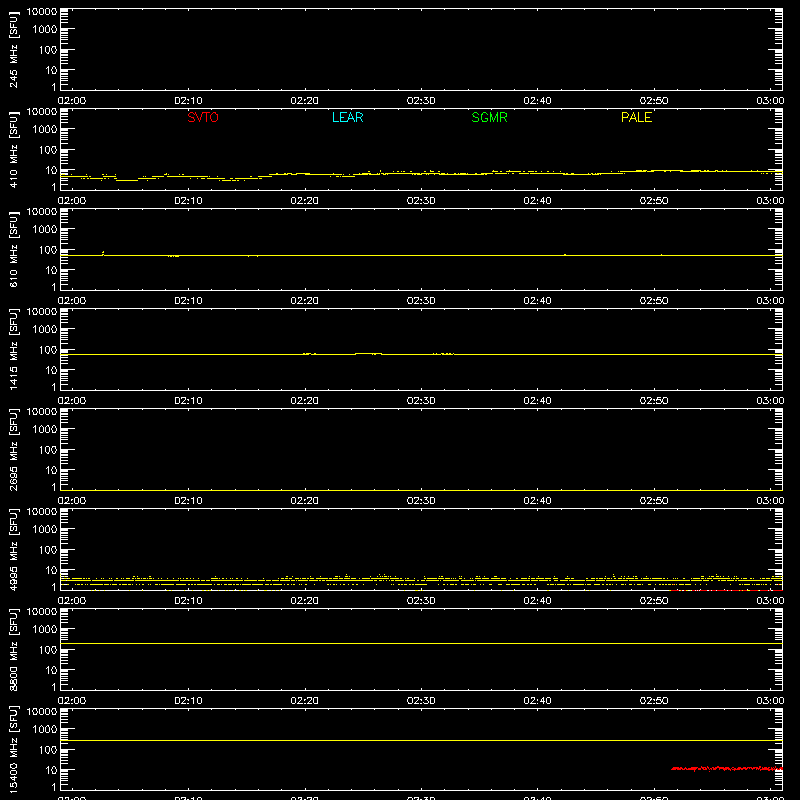The image size is (800, 800).
Task: Click the red SVTO trace in 15400 MHz panel
Action: click(727, 768)
